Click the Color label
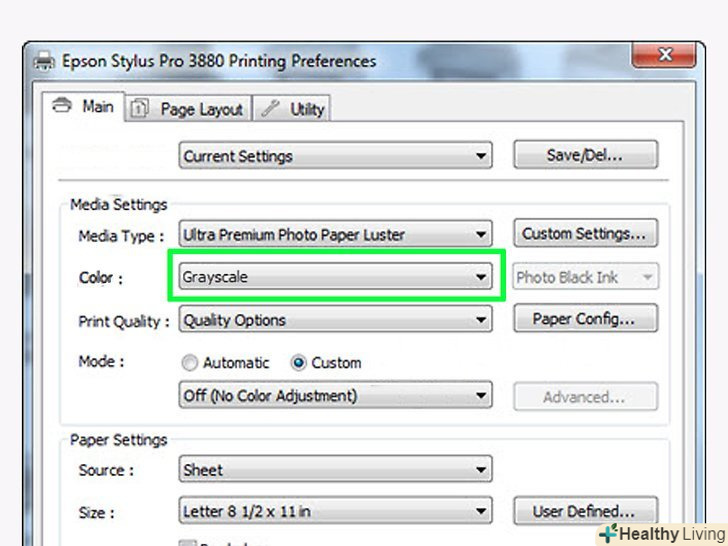Viewport: 728px width, 546px height. tap(101, 278)
